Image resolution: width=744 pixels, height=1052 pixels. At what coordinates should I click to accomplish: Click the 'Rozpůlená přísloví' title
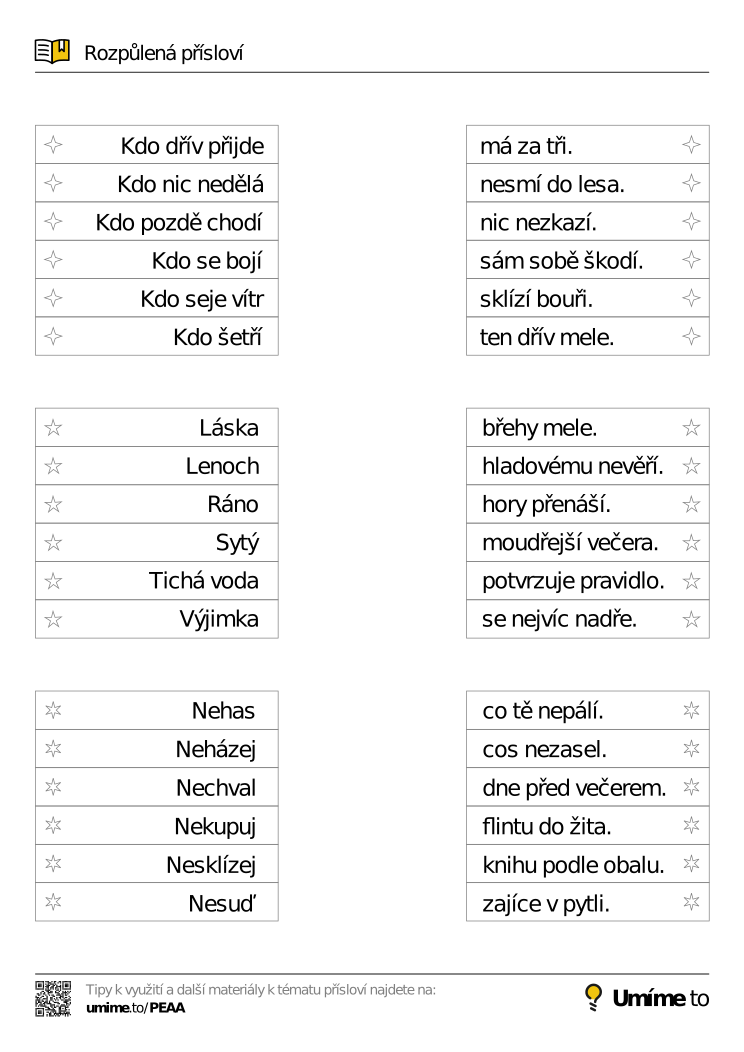(x=163, y=53)
